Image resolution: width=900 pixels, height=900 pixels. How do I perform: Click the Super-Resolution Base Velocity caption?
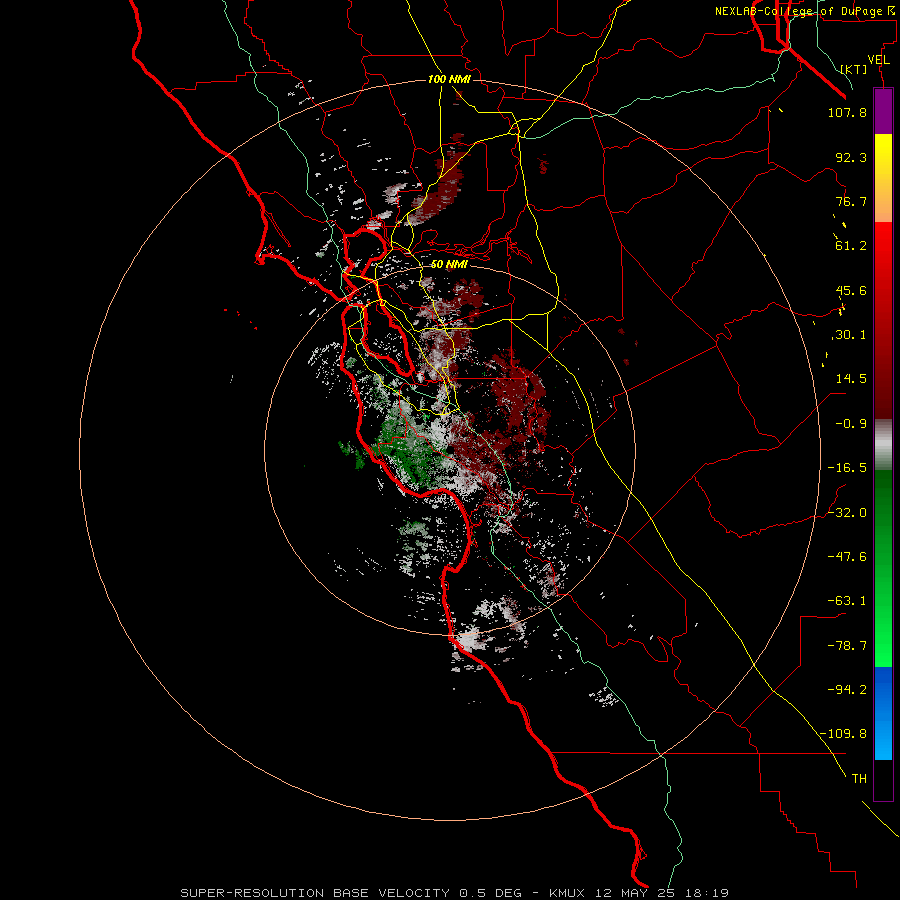455,893
